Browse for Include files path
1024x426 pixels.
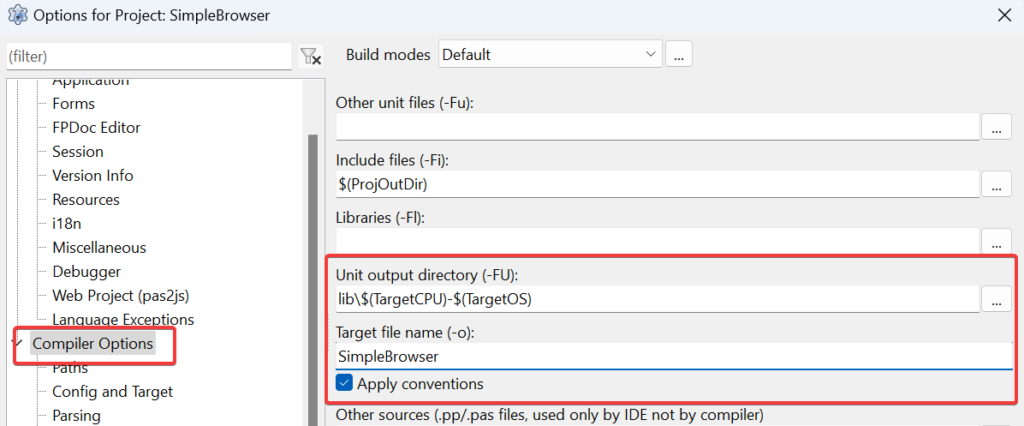(x=996, y=184)
